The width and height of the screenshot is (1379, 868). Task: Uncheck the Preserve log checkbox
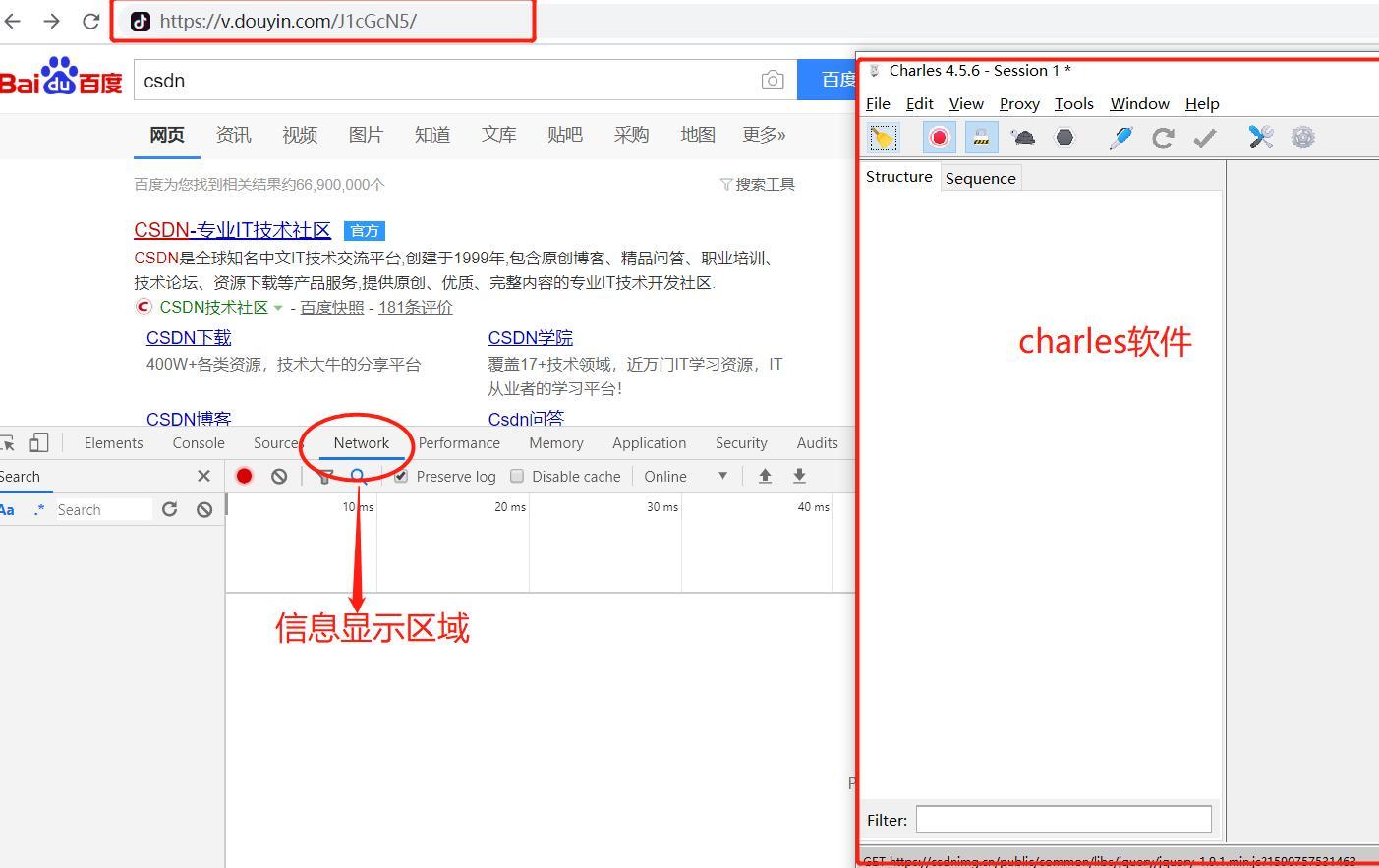pyautogui.click(x=401, y=476)
